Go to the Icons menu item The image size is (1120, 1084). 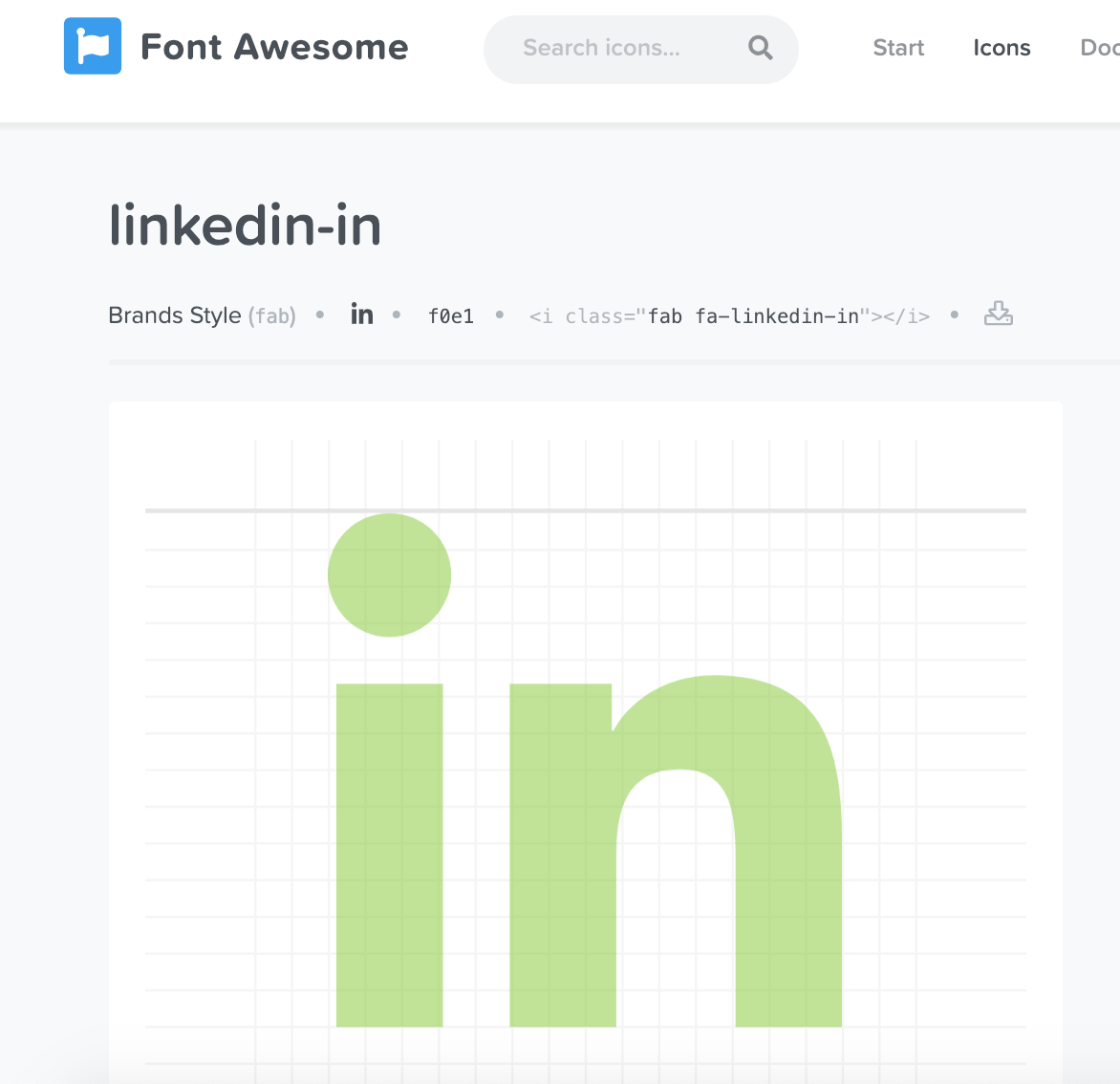click(x=1002, y=48)
